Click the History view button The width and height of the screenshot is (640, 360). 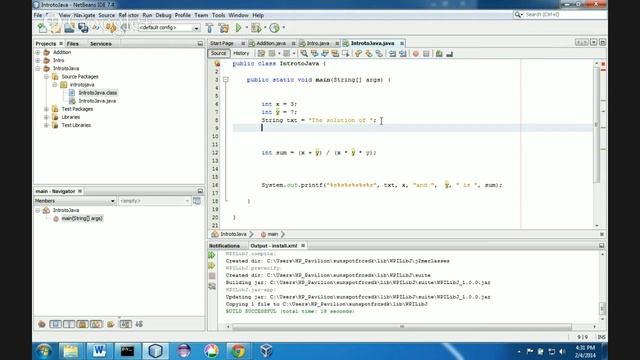(x=241, y=53)
